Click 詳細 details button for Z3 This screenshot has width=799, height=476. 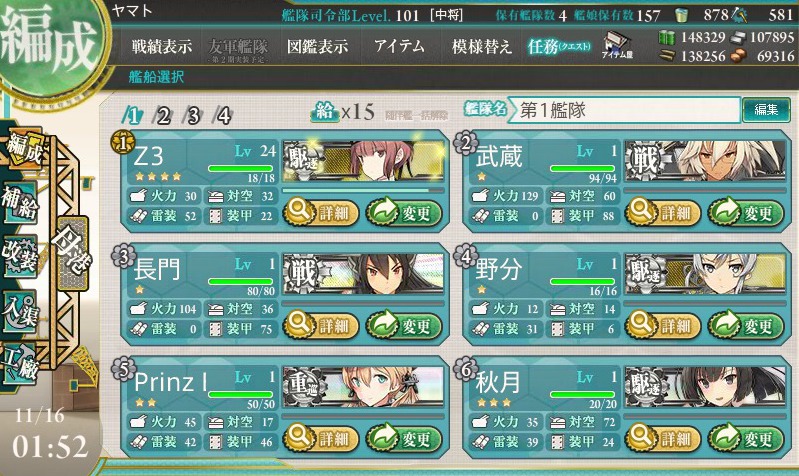tap(321, 212)
